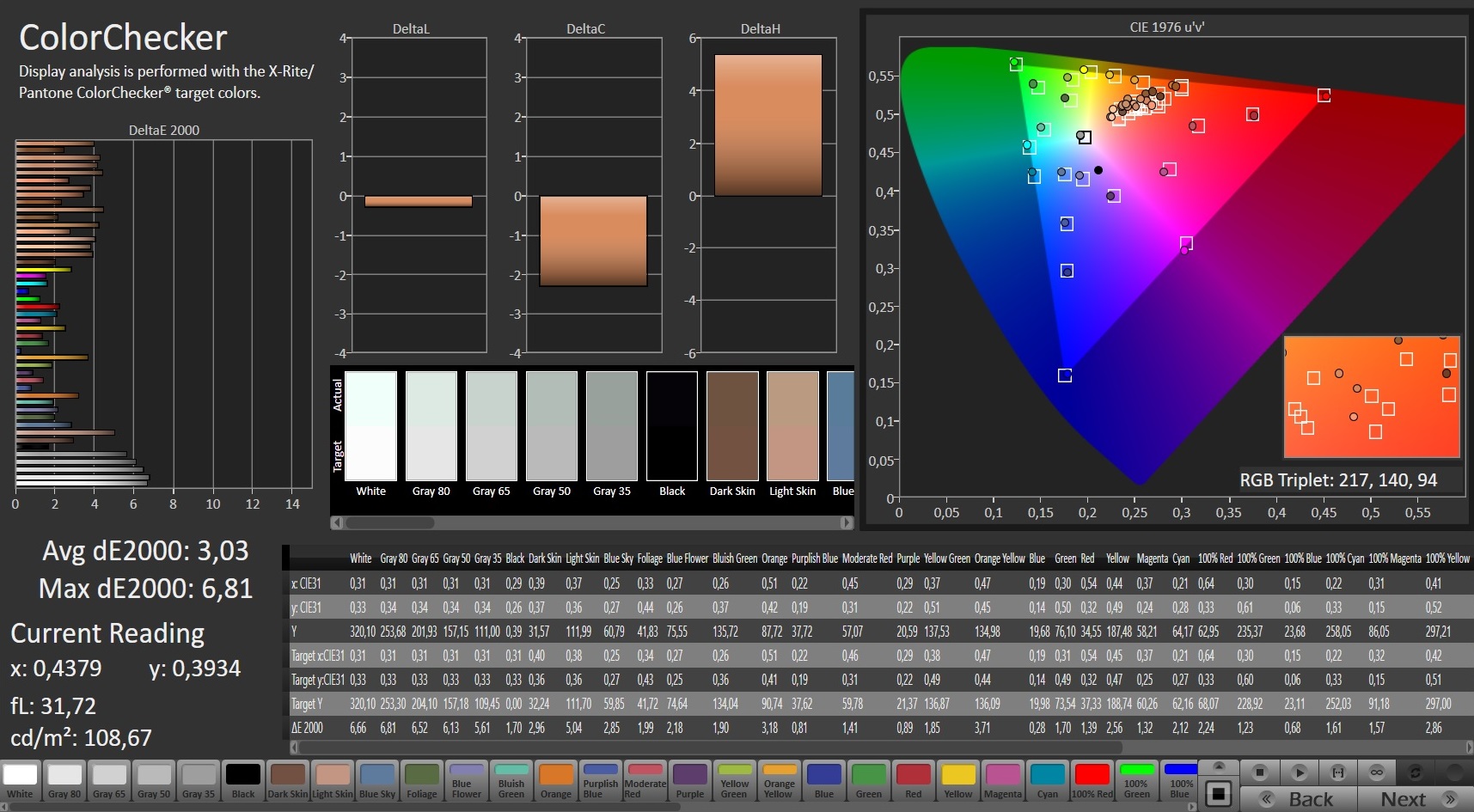Click the refresh arrows icon
This screenshot has height=812, width=1474.
tap(1416, 772)
